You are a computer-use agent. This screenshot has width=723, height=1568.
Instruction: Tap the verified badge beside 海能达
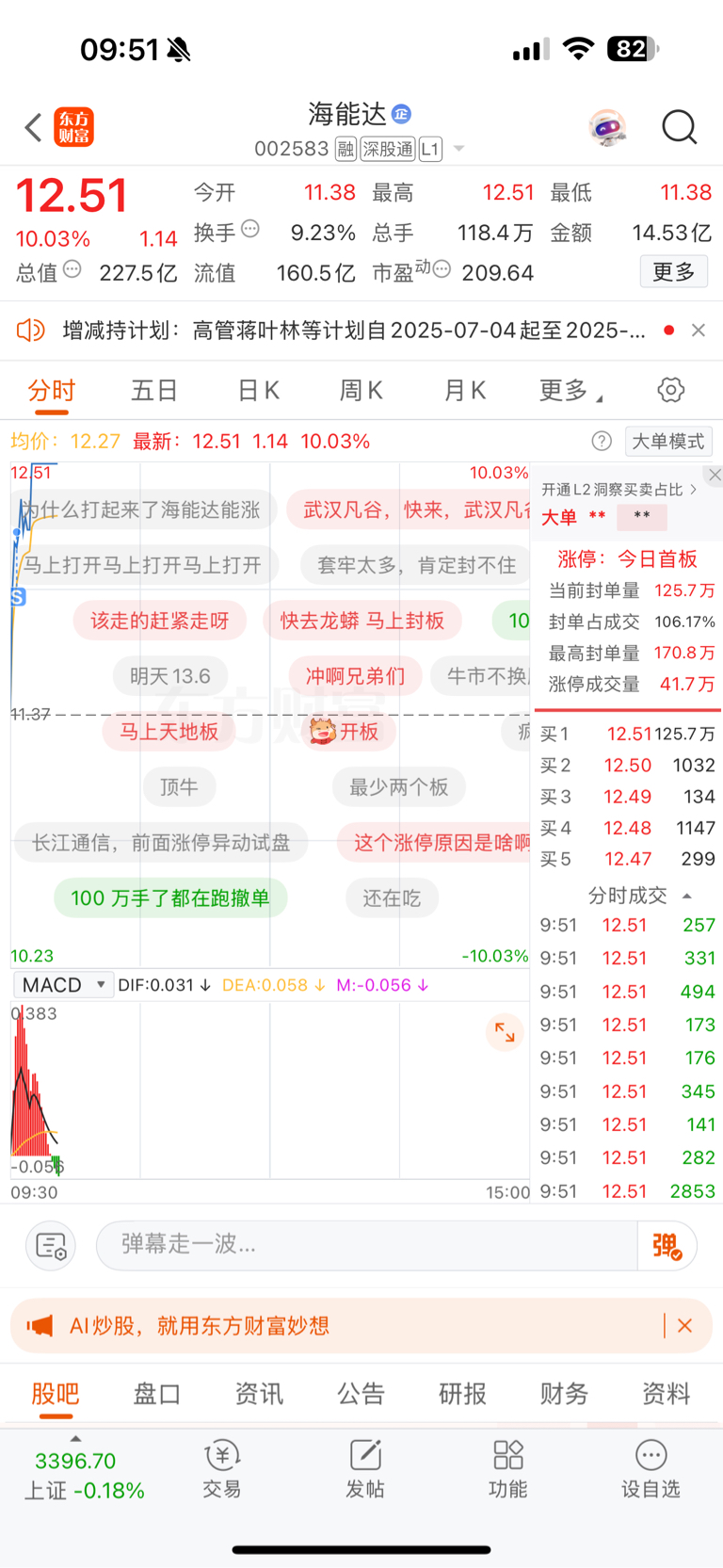(401, 114)
